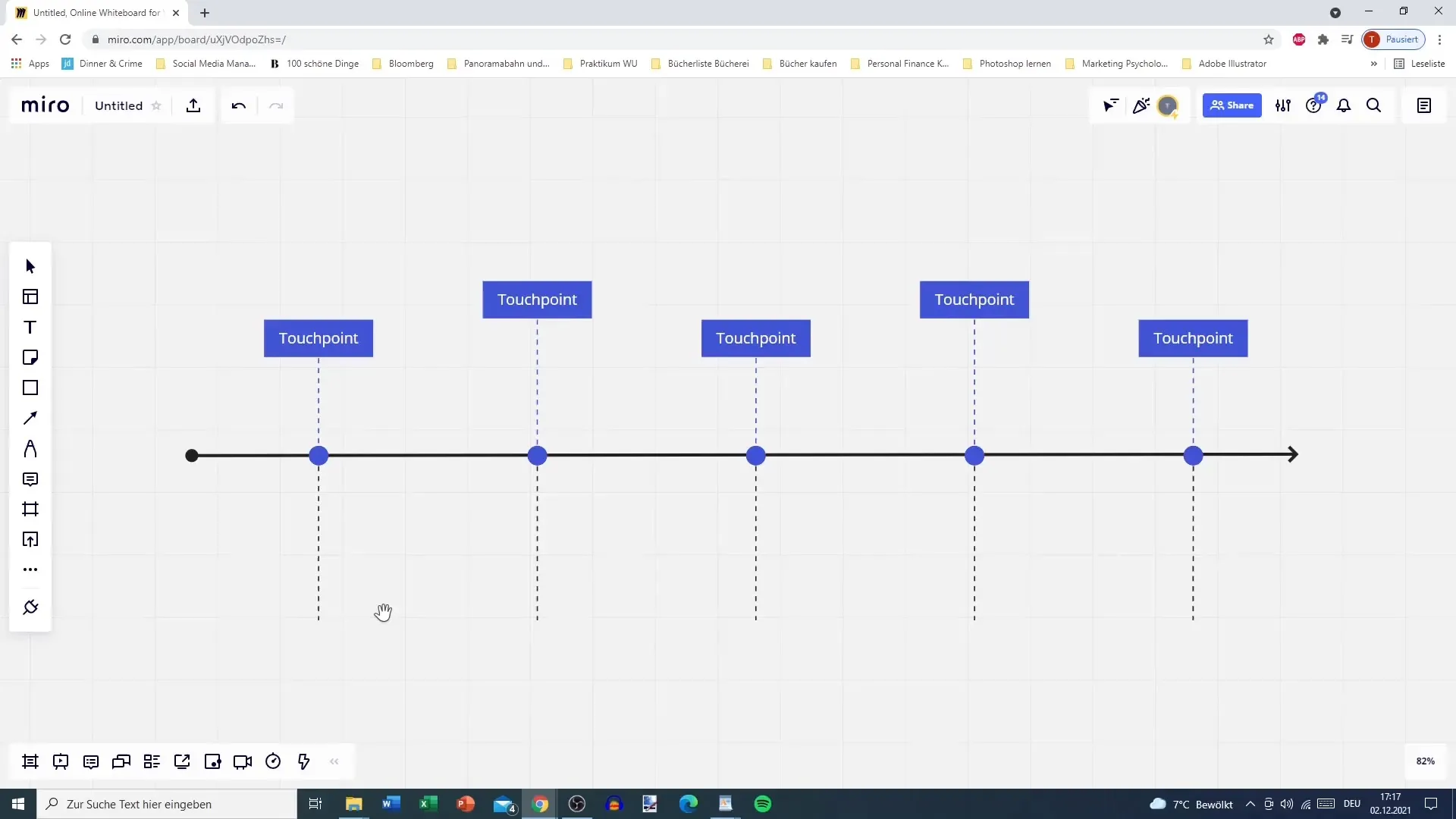Select the first Touchpoint box on left
Image resolution: width=1456 pixels, height=819 pixels.
(x=318, y=338)
